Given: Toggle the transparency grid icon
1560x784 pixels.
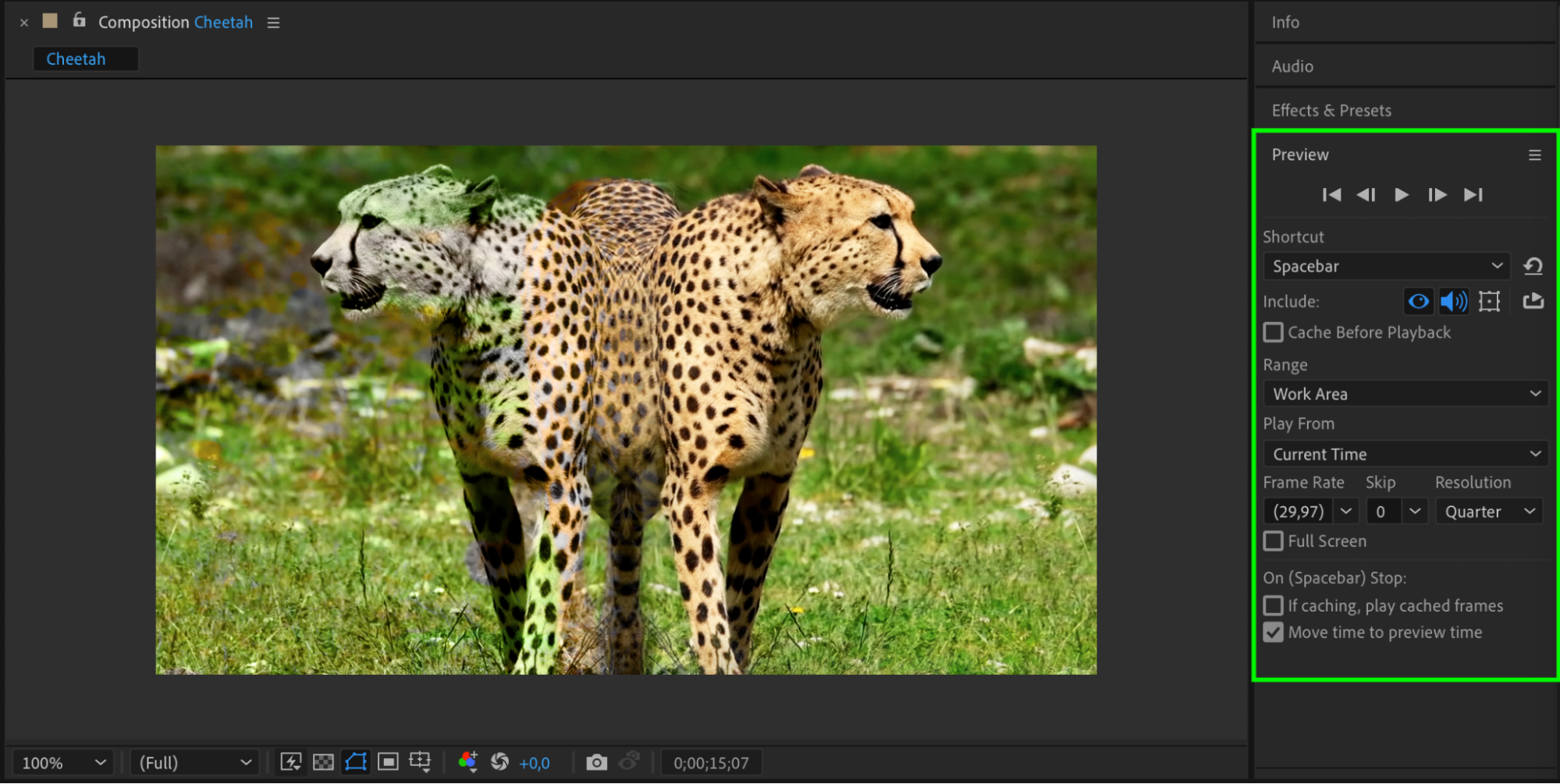Looking at the screenshot, I should click(x=323, y=762).
